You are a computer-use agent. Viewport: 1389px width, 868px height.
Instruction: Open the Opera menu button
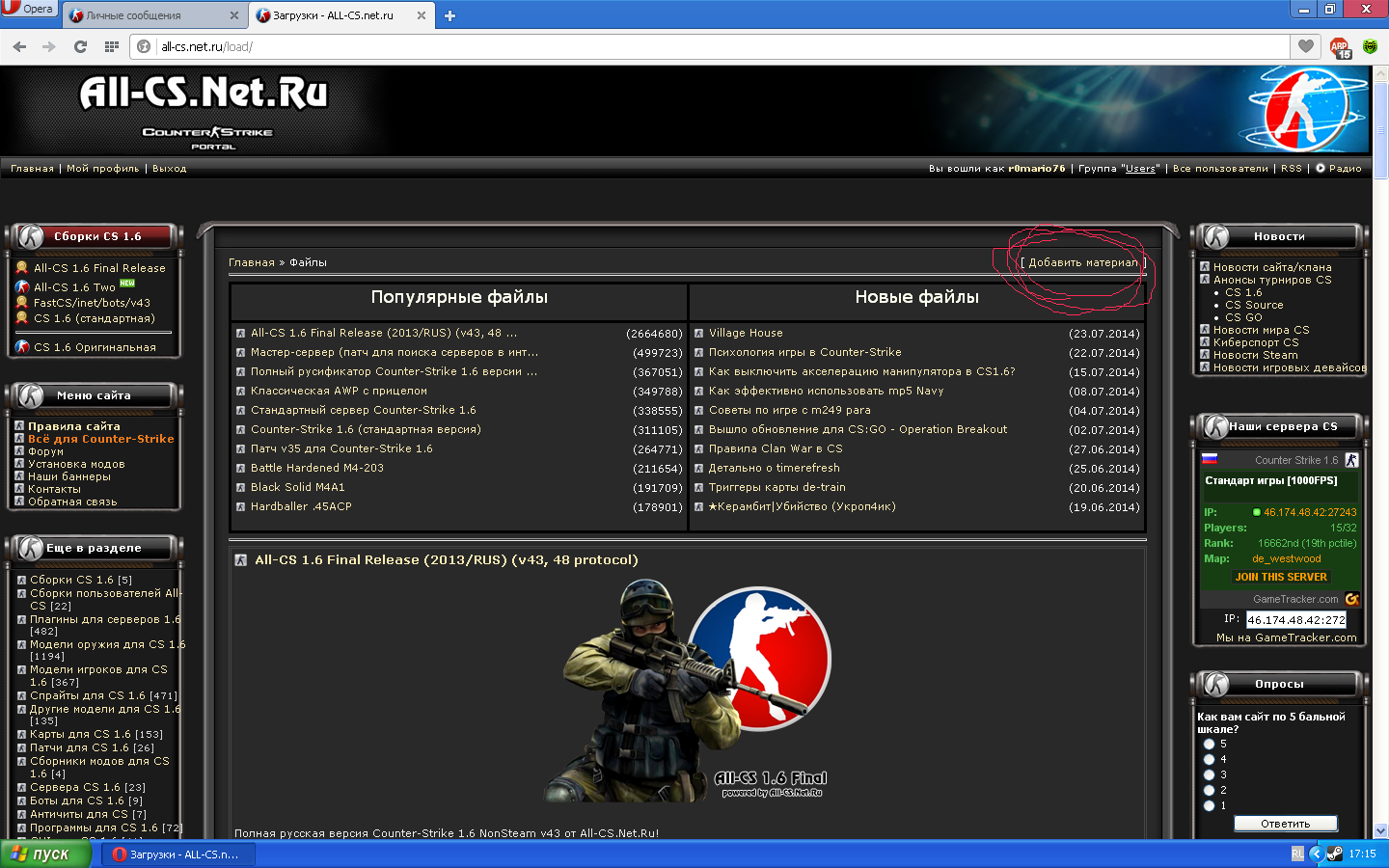click(x=28, y=9)
